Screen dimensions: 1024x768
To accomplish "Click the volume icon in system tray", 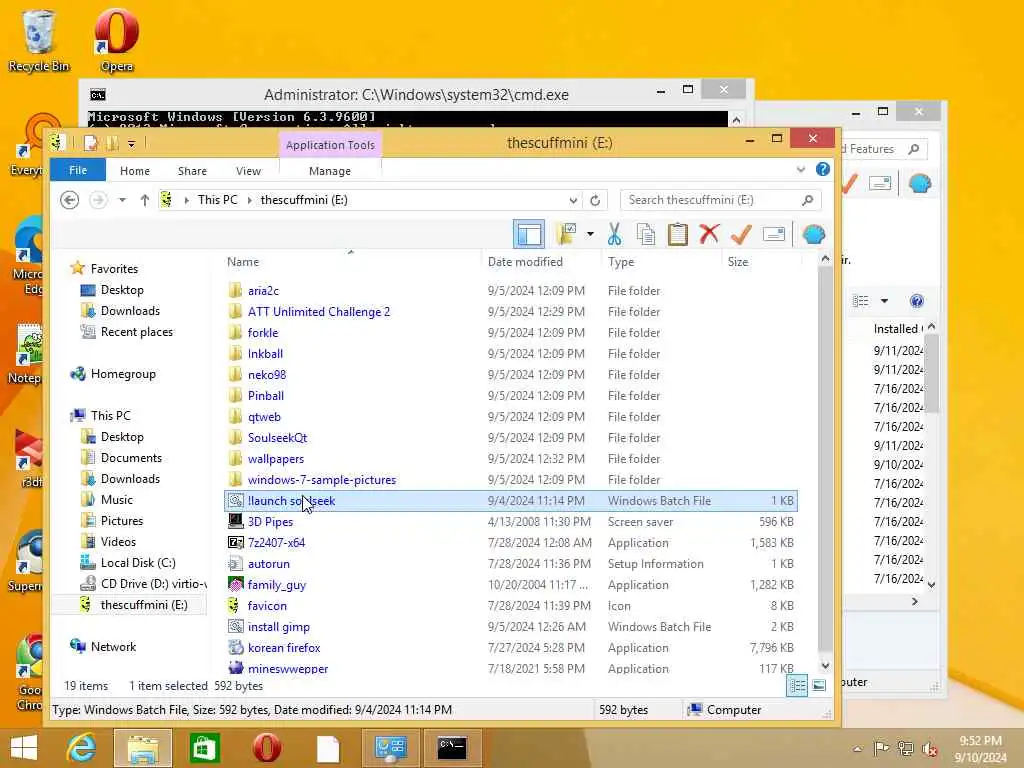I will [x=929, y=749].
